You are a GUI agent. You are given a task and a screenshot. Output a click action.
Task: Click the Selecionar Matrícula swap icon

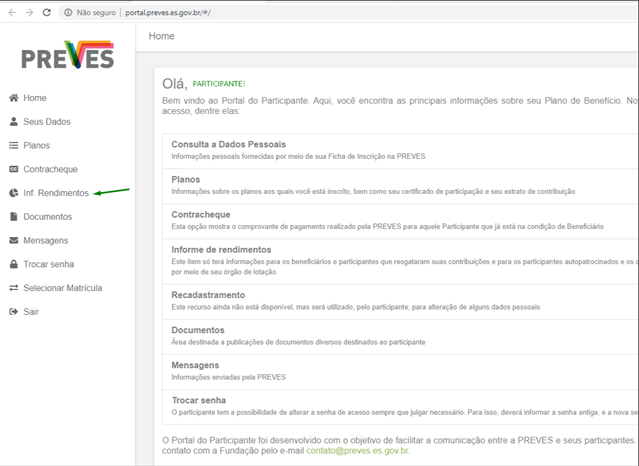(x=14, y=288)
